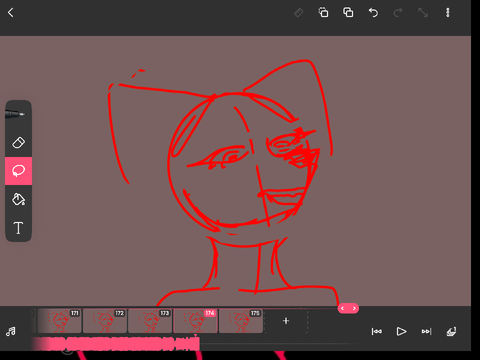This screenshot has height=360, width=480.
Task: Select the Lasso tool
Action: click(x=18, y=171)
